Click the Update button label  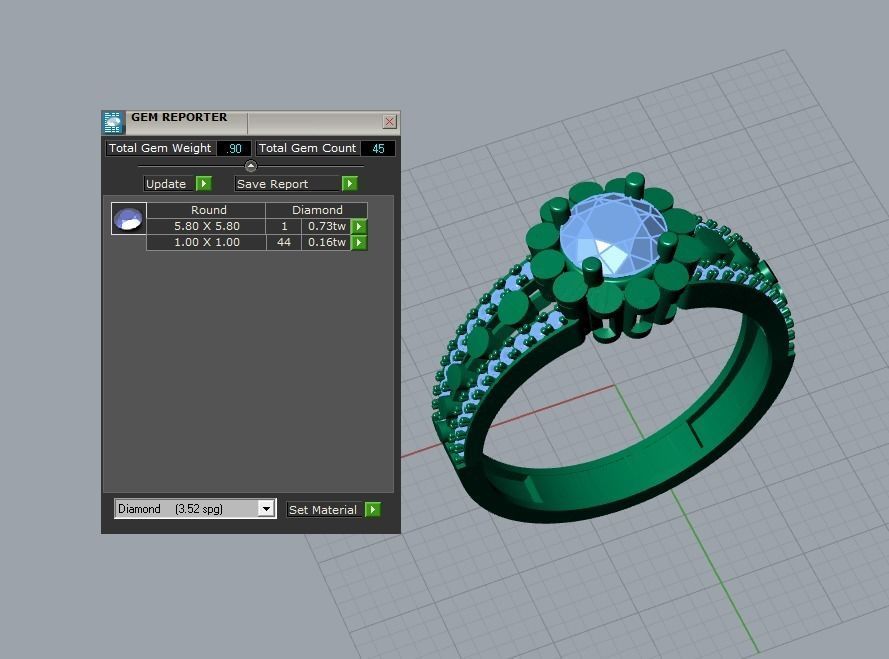166,184
